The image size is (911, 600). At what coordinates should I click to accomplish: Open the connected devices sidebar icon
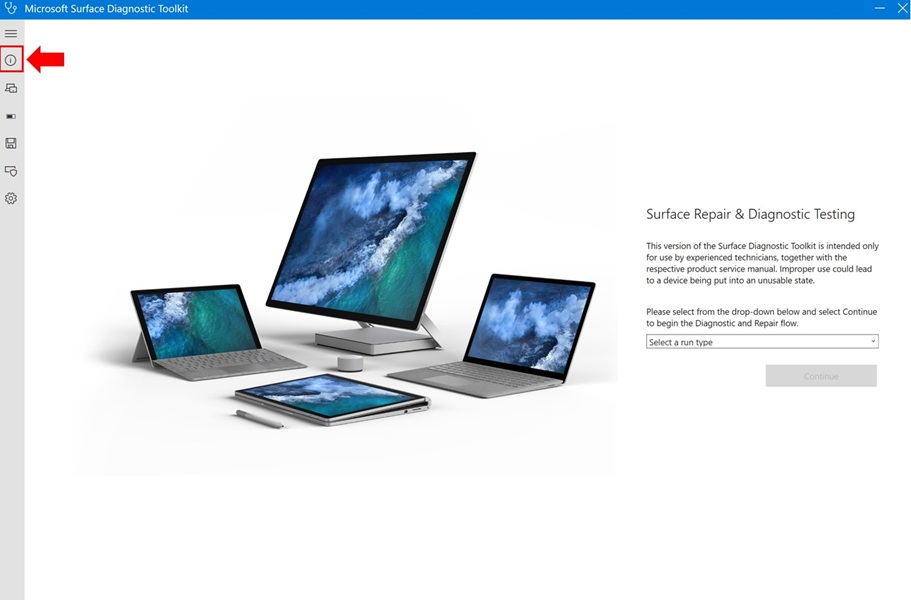[11, 87]
